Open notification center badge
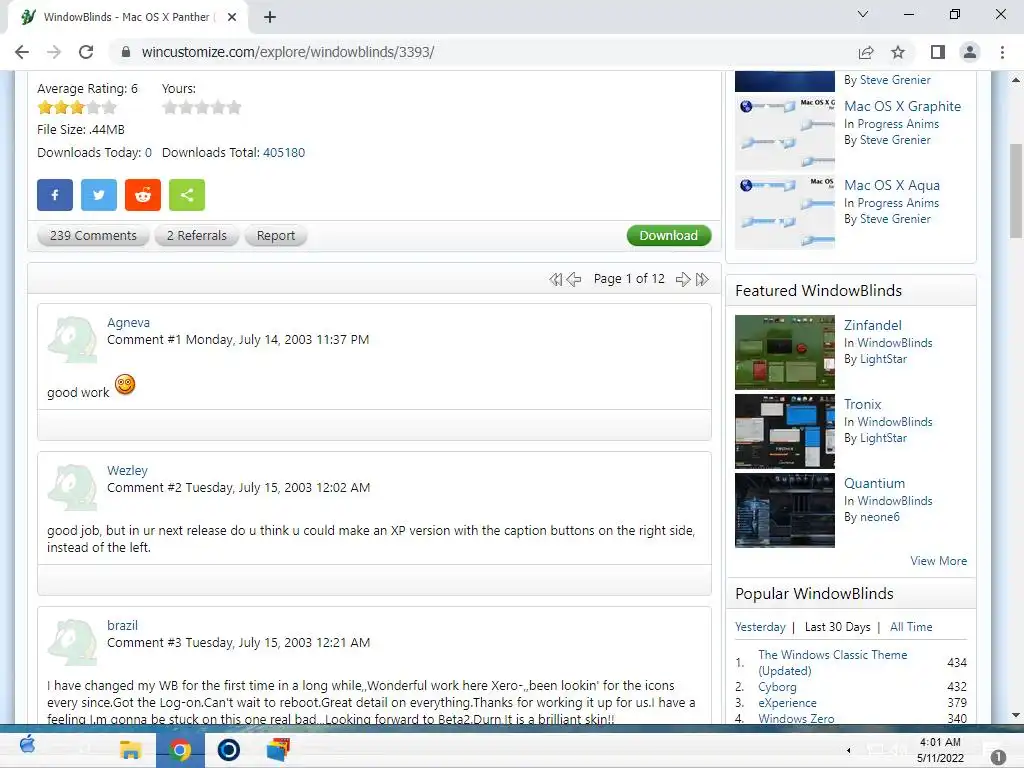 point(998,757)
